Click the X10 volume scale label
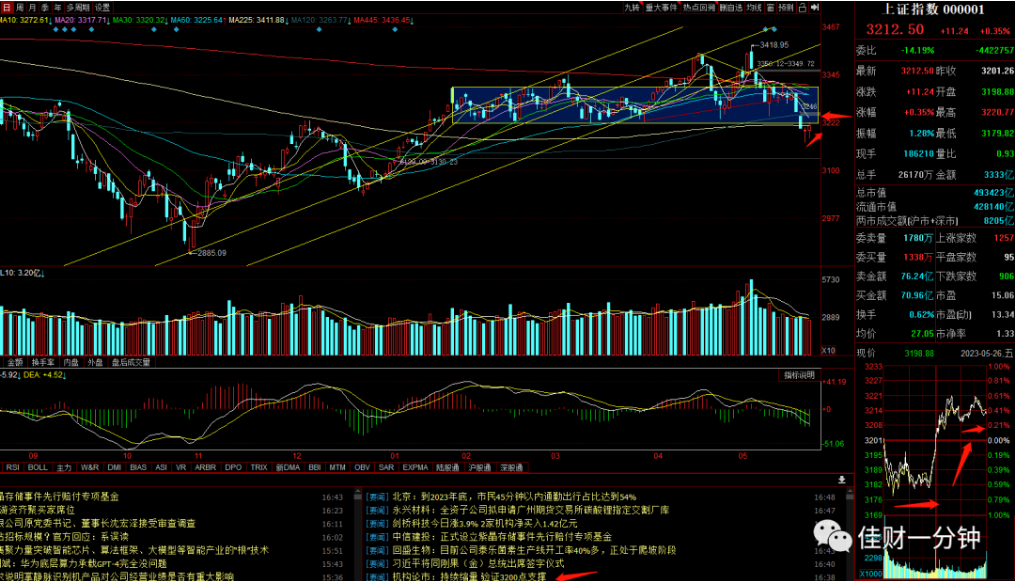The image size is (1015, 581). 829,350
